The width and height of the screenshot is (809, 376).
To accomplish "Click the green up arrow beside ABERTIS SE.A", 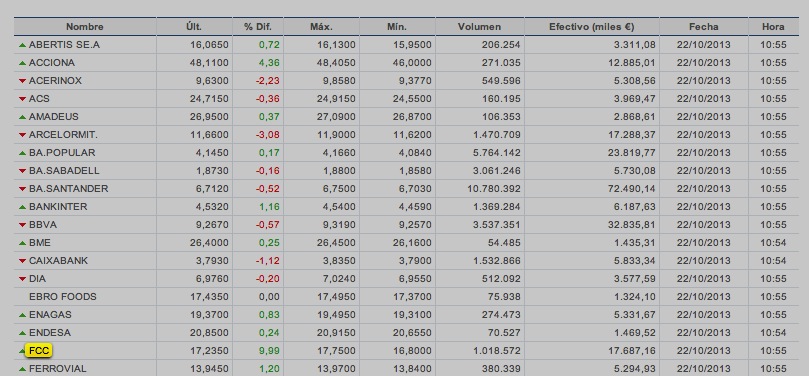I will 22,45.
